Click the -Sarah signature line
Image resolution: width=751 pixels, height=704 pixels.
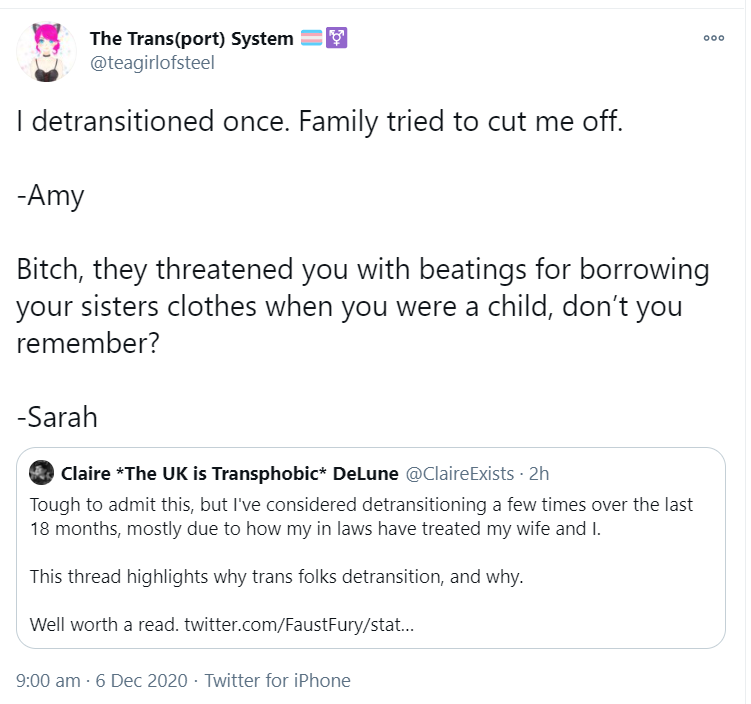[x=57, y=417]
